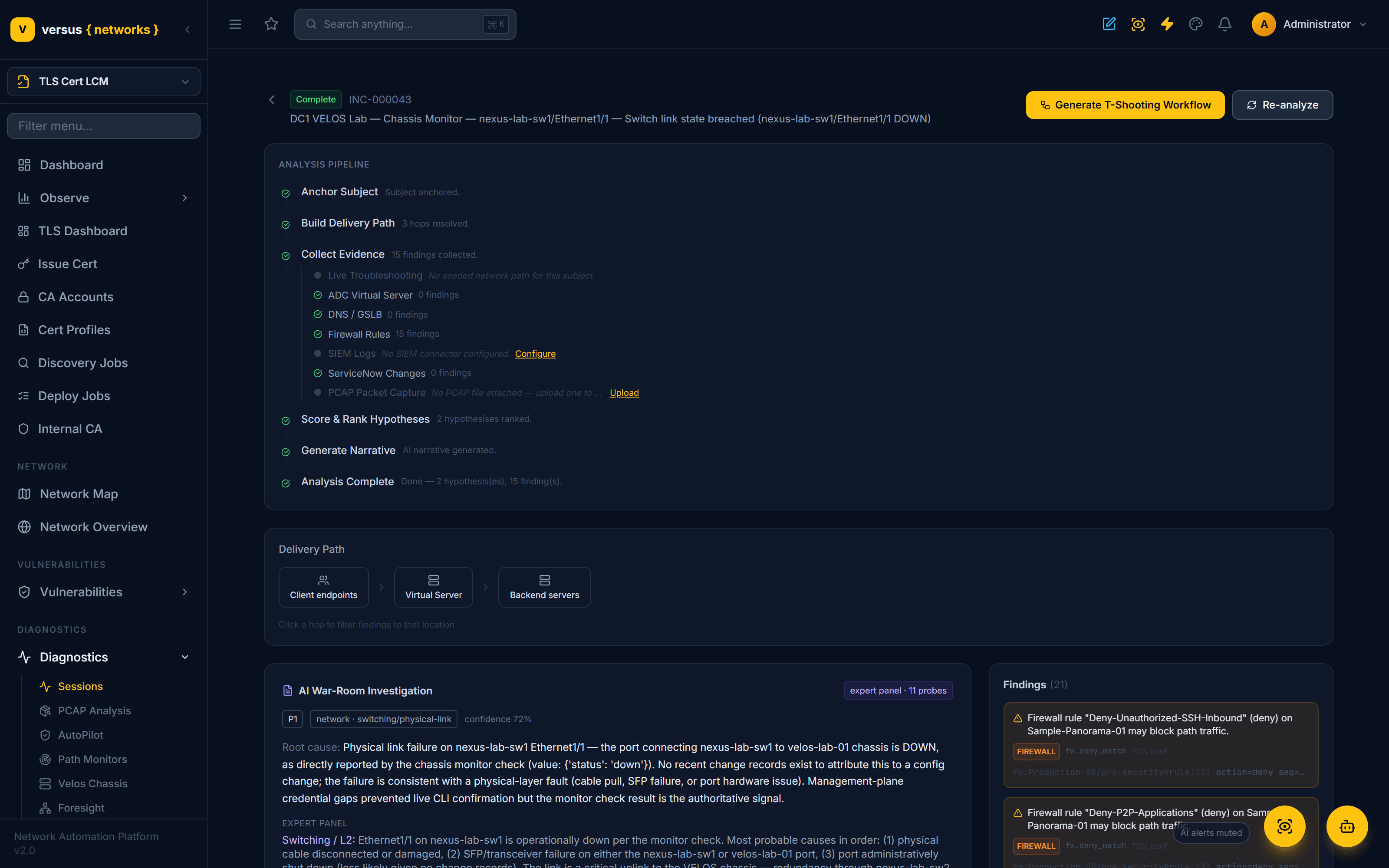Open Internal CA in sidebar

pos(103,429)
